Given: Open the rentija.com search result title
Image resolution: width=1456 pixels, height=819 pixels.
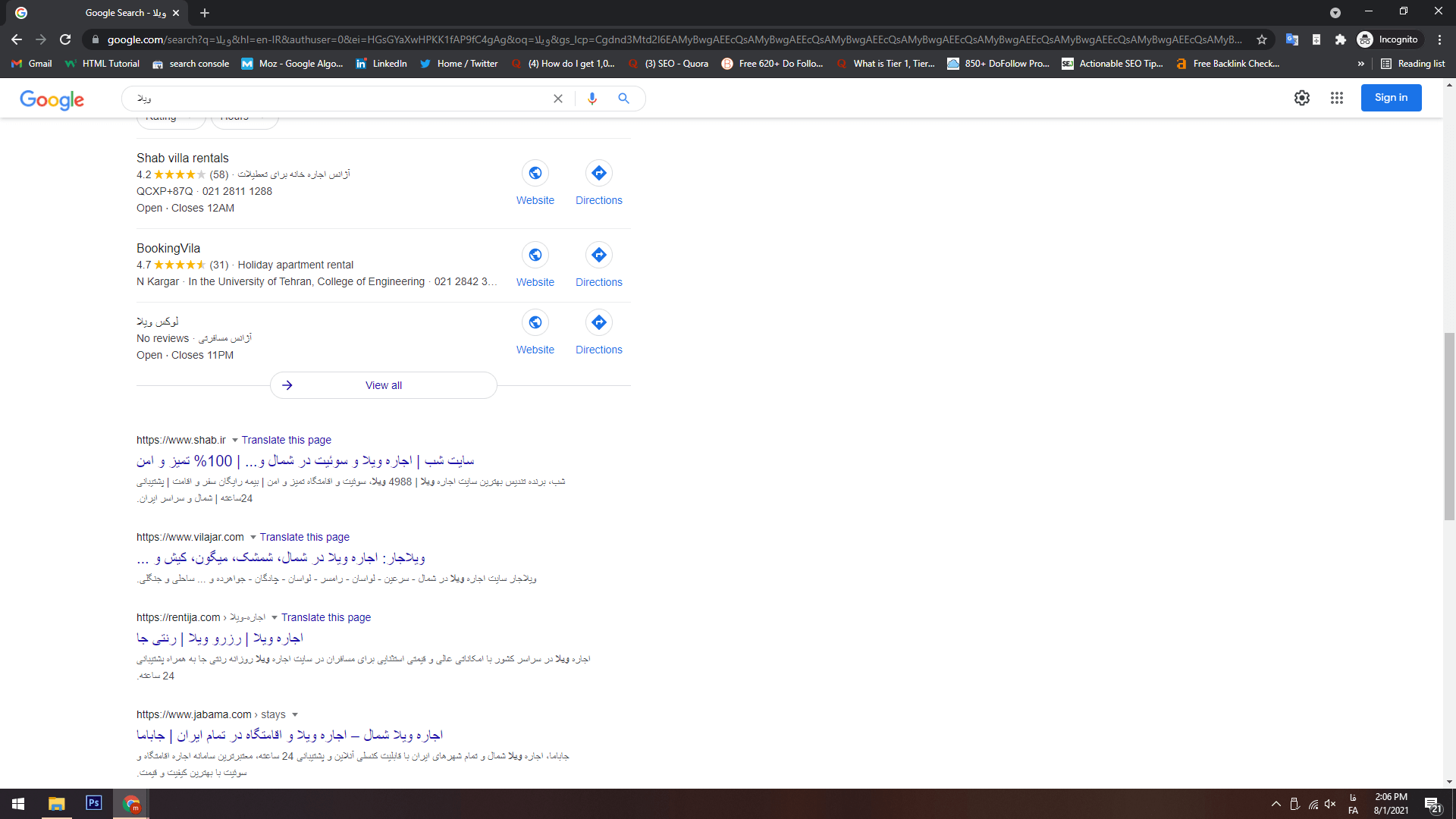Looking at the screenshot, I should [220, 639].
